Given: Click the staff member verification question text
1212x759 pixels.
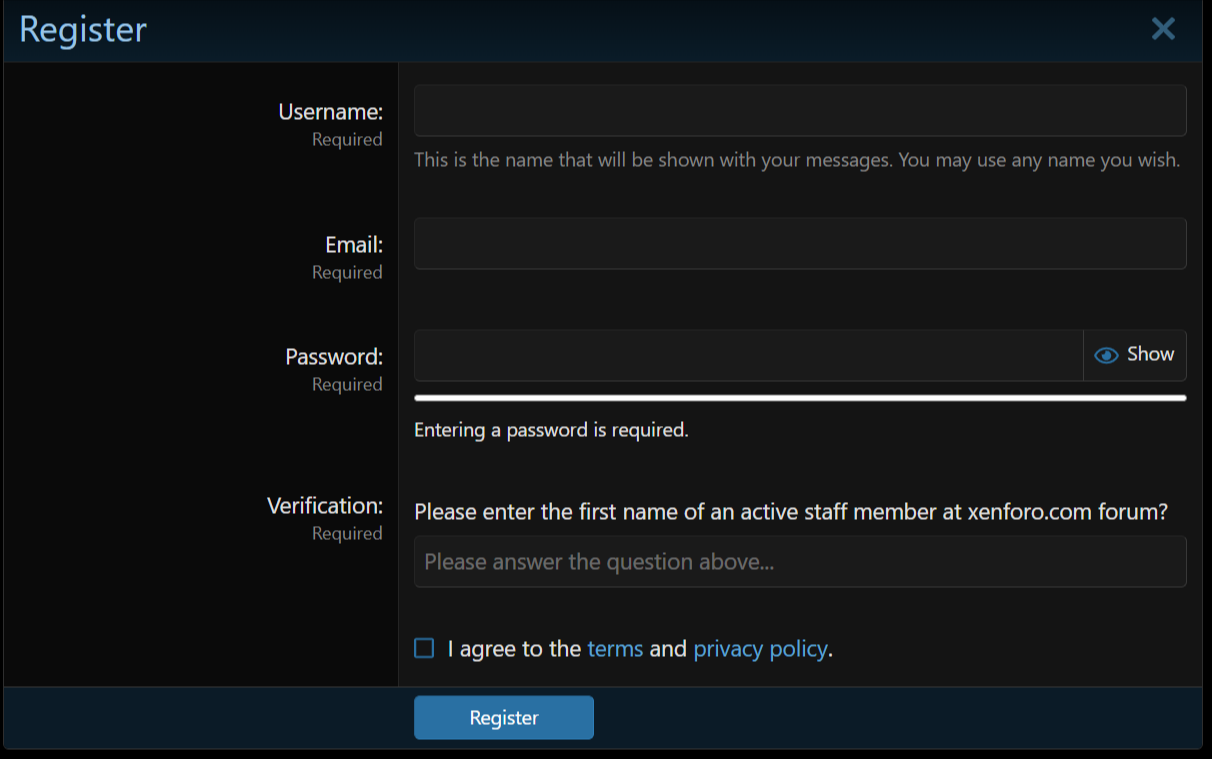Looking at the screenshot, I should 790,513.
